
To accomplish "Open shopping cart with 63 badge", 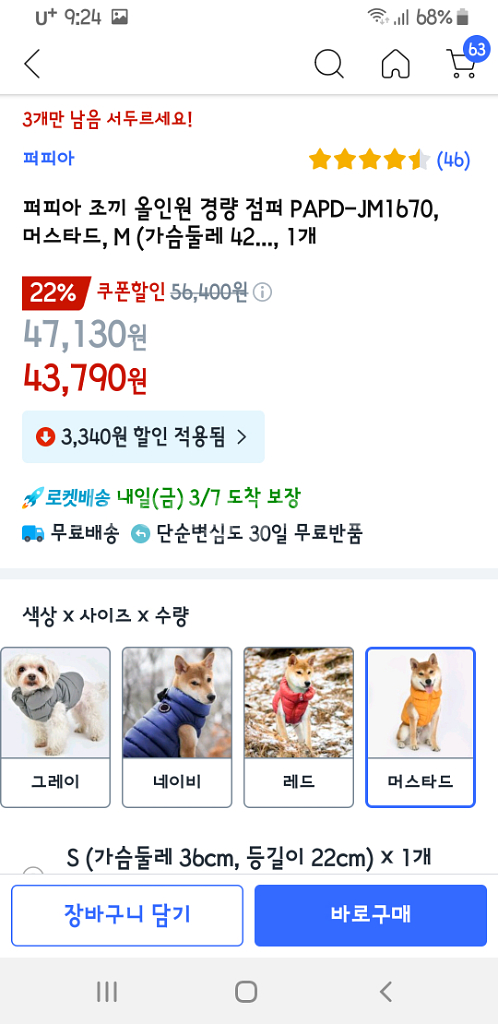I will [467, 59].
